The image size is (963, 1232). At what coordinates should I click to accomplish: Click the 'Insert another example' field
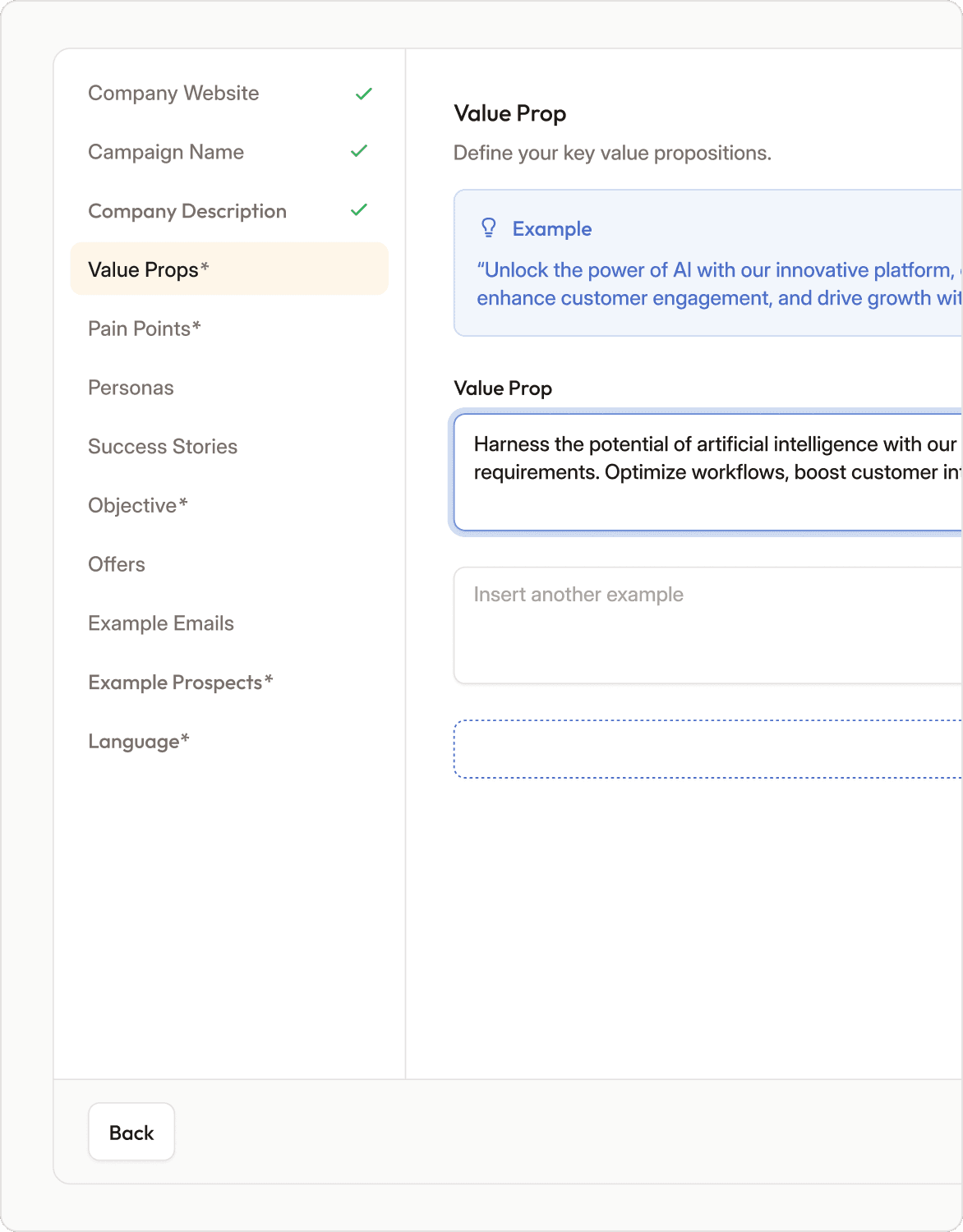707,625
